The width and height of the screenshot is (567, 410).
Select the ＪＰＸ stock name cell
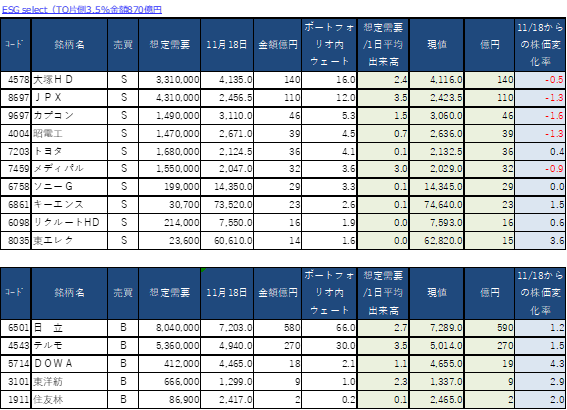(69, 98)
